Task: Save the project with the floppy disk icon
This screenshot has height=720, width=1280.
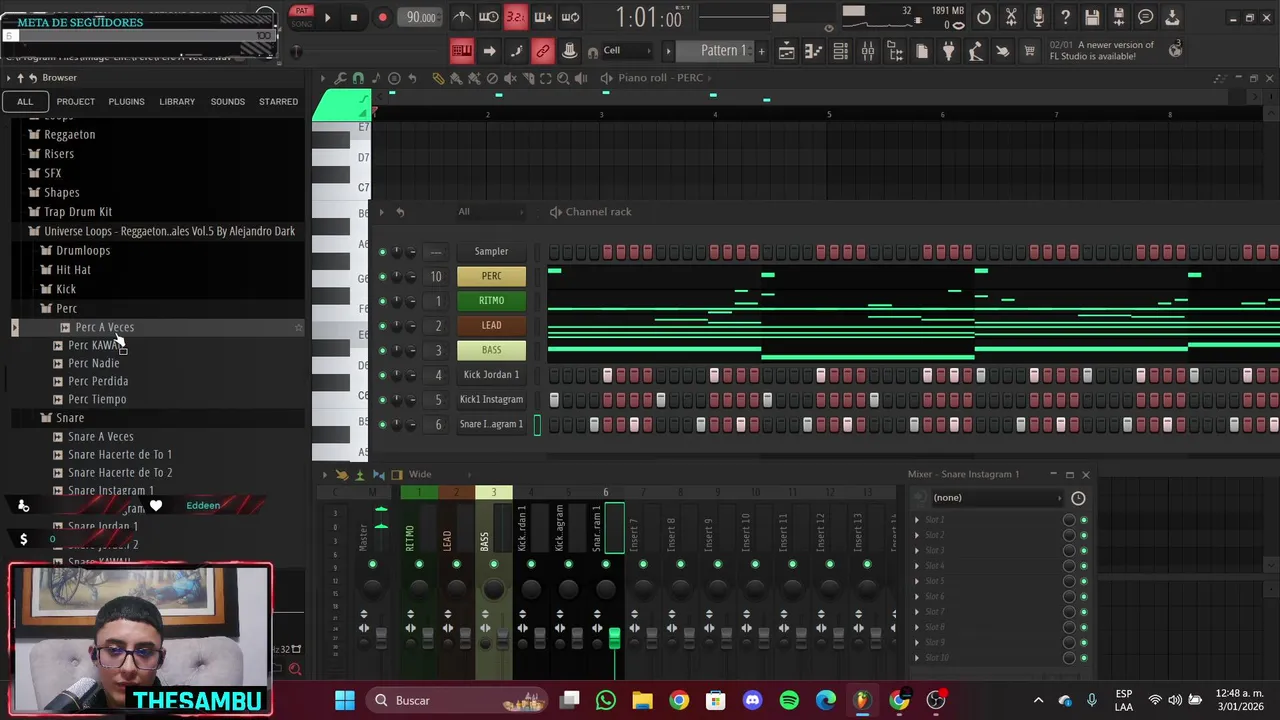Action: (1092, 17)
